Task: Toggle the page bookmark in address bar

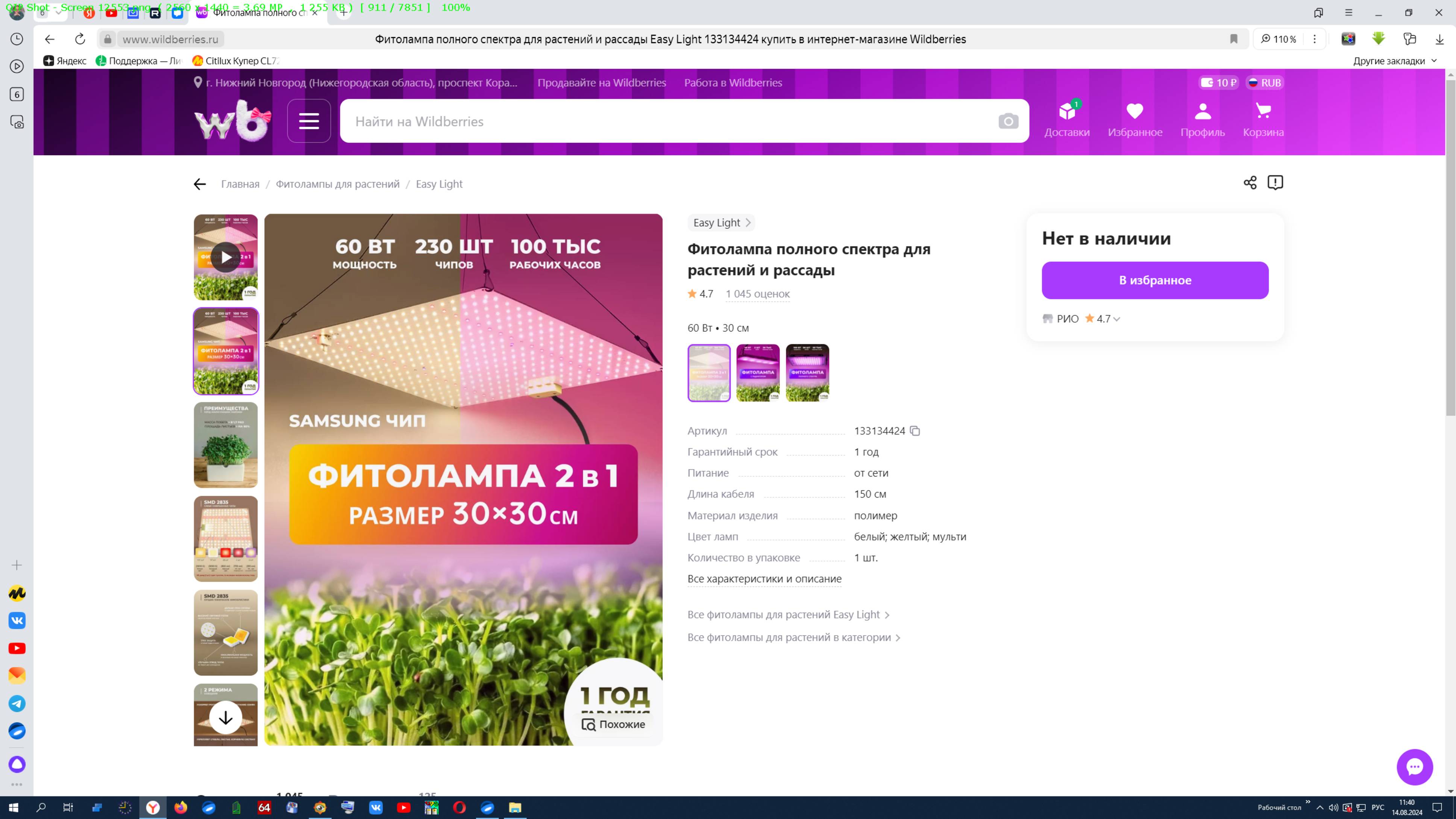Action: click(x=1234, y=39)
